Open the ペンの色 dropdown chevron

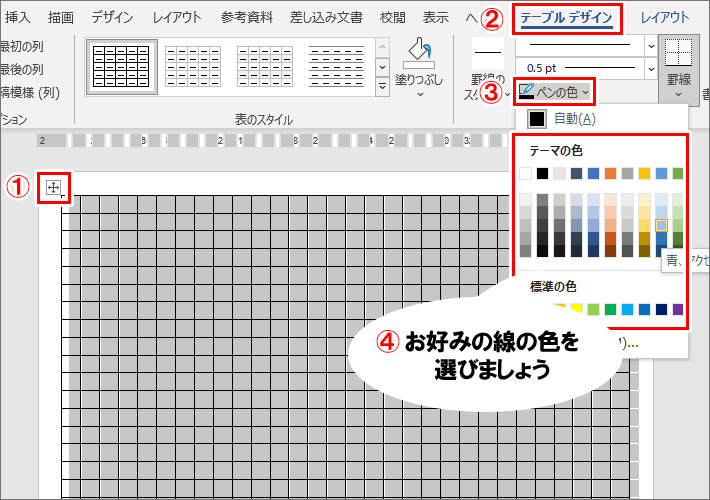tap(585, 92)
